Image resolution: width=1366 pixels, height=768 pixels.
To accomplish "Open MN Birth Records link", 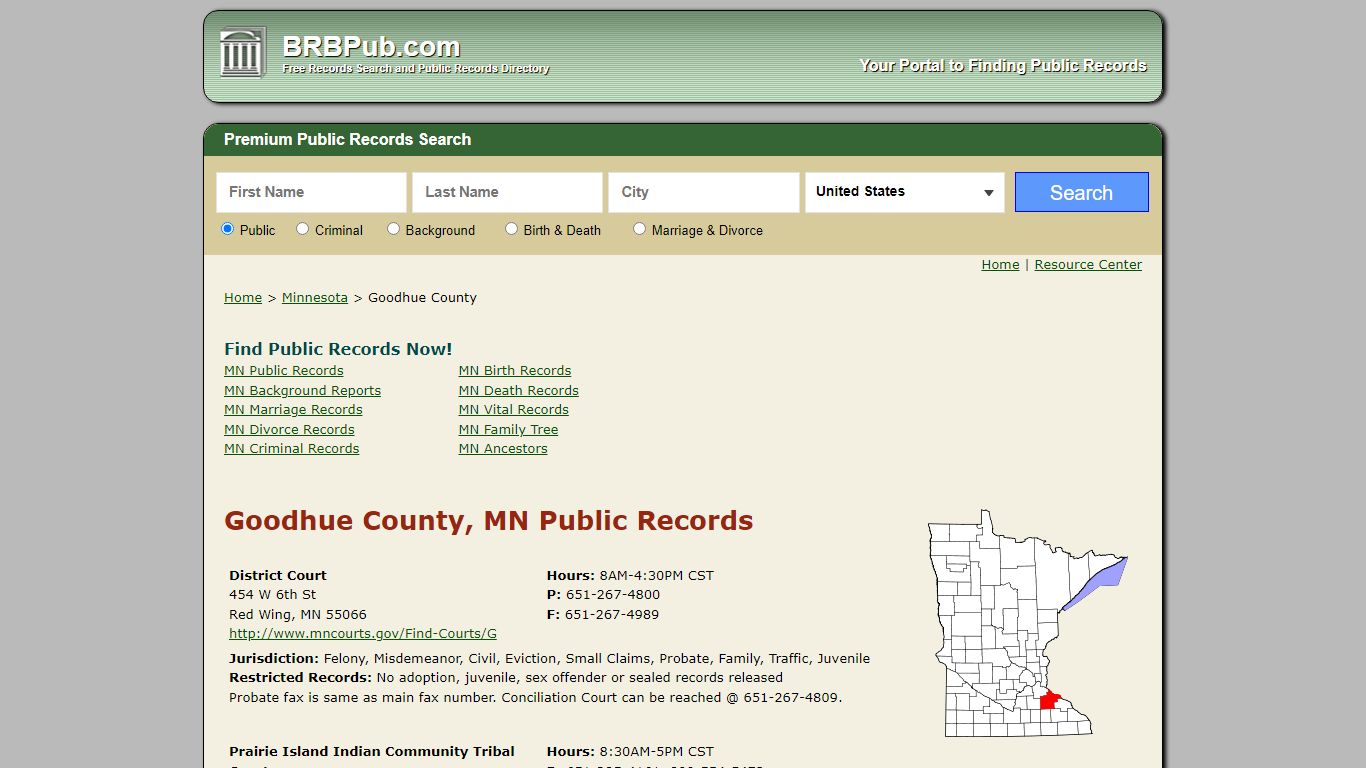I will [515, 371].
